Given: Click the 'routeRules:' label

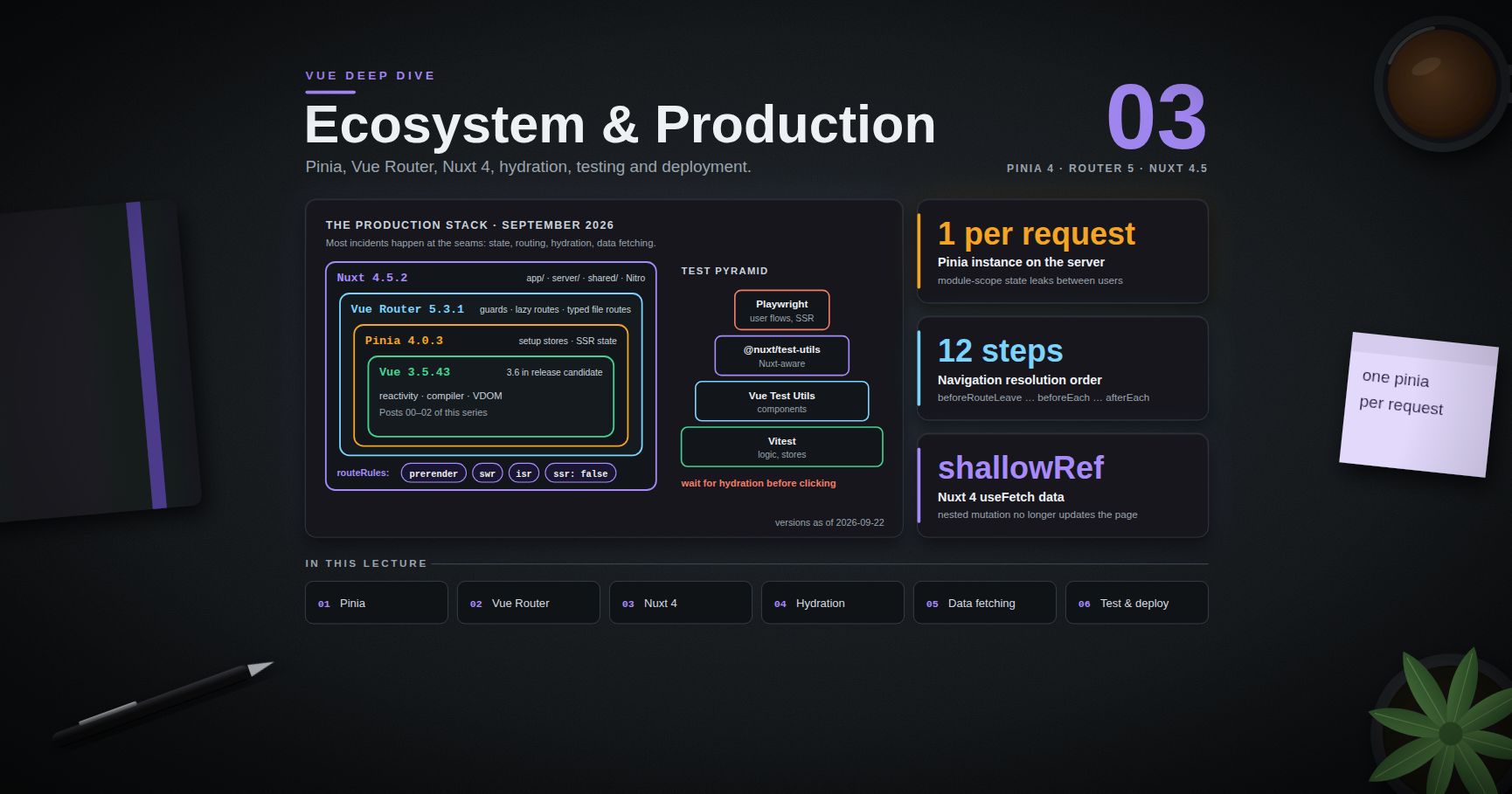Looking at the screenshot, I should click(x=363, y=473).
